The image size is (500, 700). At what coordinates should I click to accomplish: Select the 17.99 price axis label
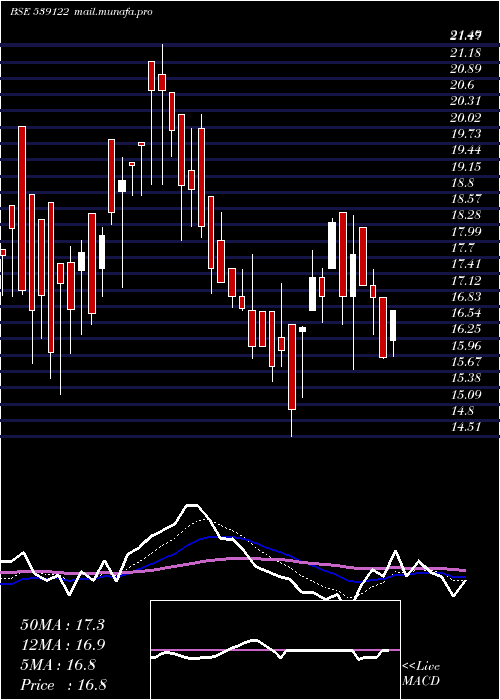coord(465,232)
